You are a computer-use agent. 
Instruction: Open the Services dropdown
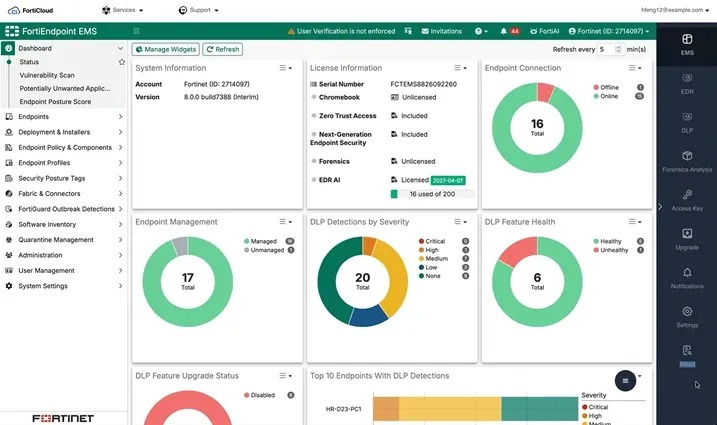pyautogui.click(x=123, y=10)
